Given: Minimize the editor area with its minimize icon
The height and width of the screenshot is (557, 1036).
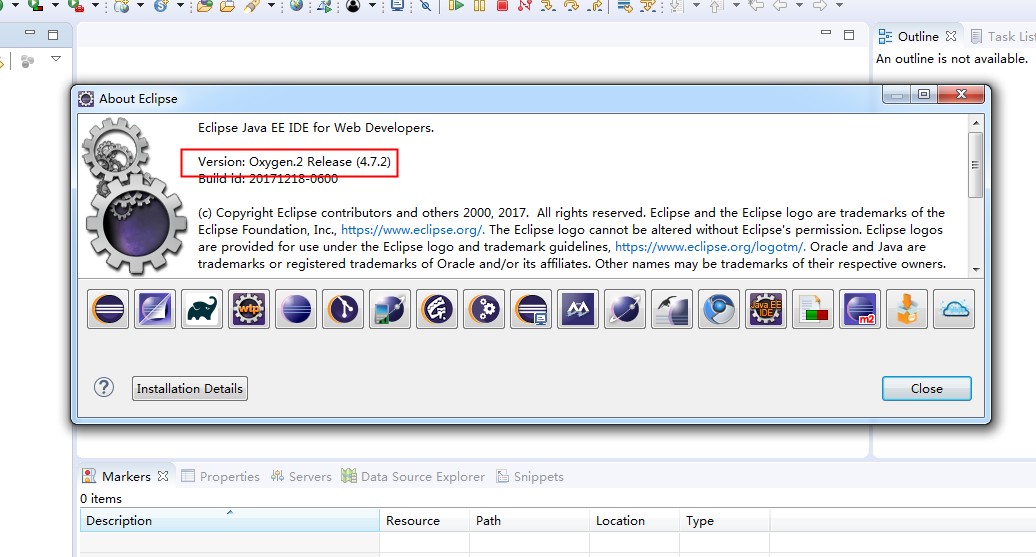Looking at the screenshot, I should pyautogui.click(x=826, y=32).
